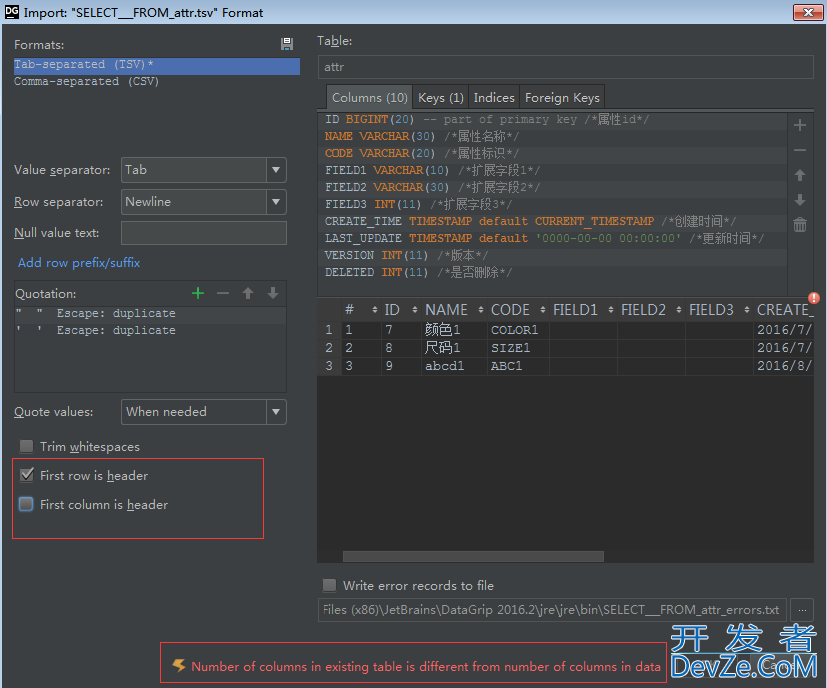Click Add row prefix/suffix link
This screenshot has width=827, height=688.
coord(79,263)
